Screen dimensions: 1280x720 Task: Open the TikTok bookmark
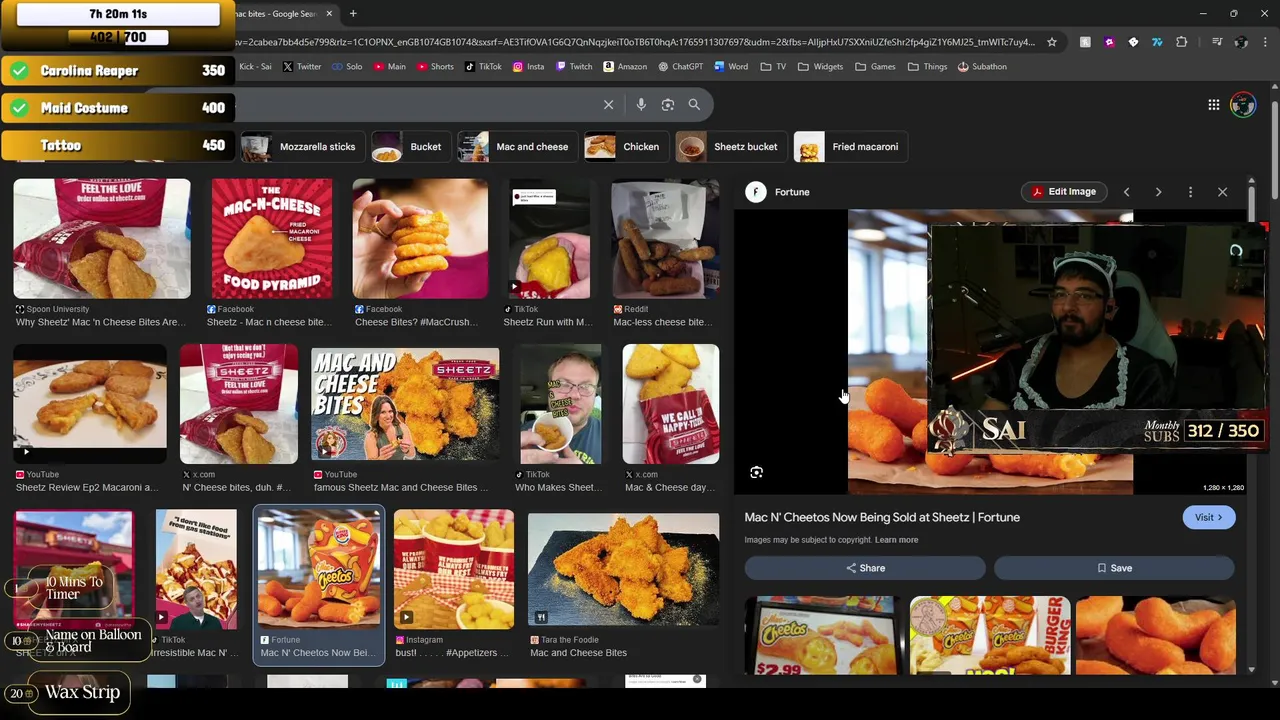pos(483,67)
